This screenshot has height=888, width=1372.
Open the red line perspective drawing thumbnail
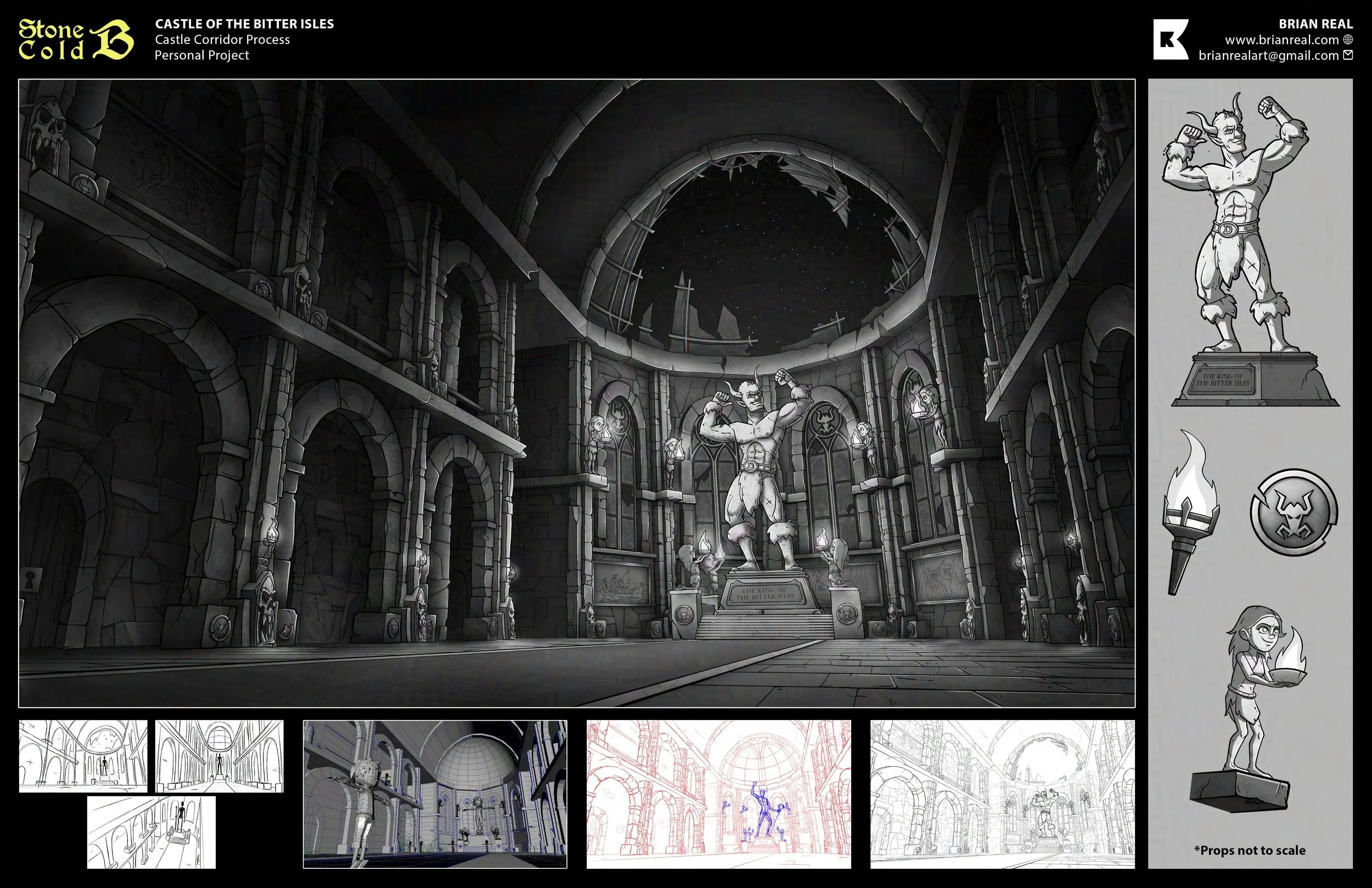(x=718, y=794)
